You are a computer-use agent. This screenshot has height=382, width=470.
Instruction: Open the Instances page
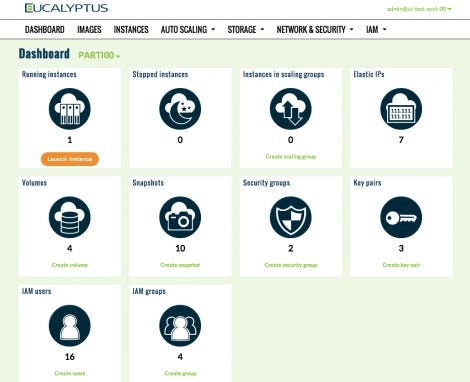point(131,29)
